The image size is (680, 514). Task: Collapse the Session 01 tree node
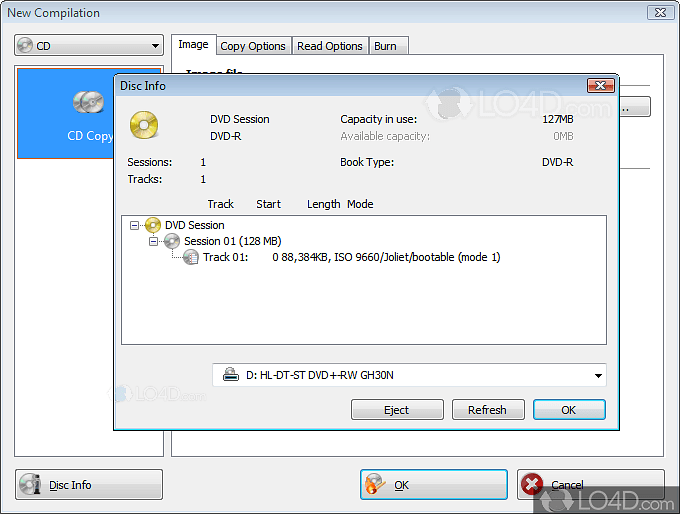tap(154, 241)
